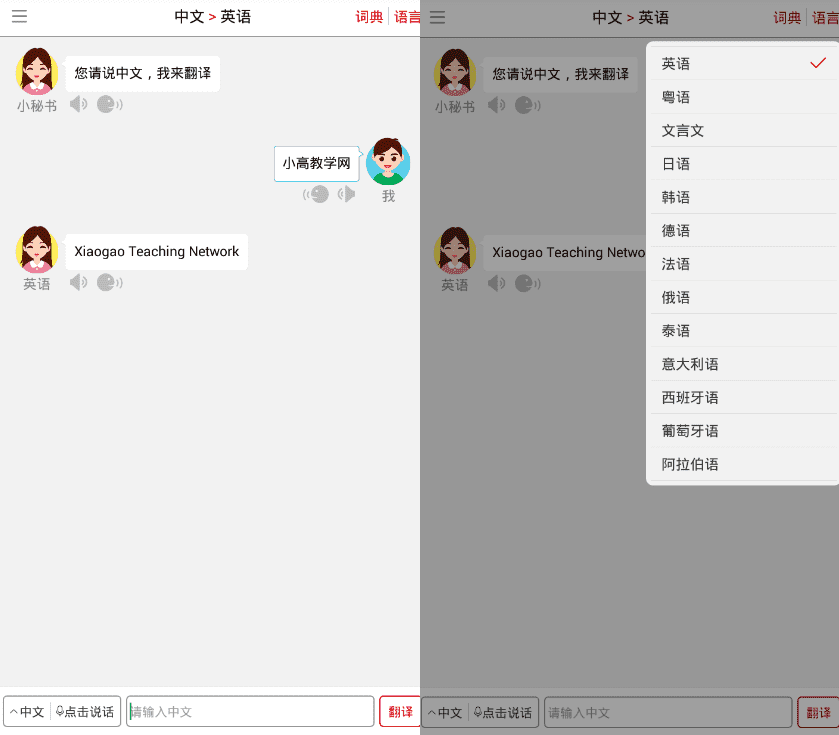Viewport: 839px width, 735px height.
Task: Expand 中文 selector at bottom of right screen
Action: 445,713
